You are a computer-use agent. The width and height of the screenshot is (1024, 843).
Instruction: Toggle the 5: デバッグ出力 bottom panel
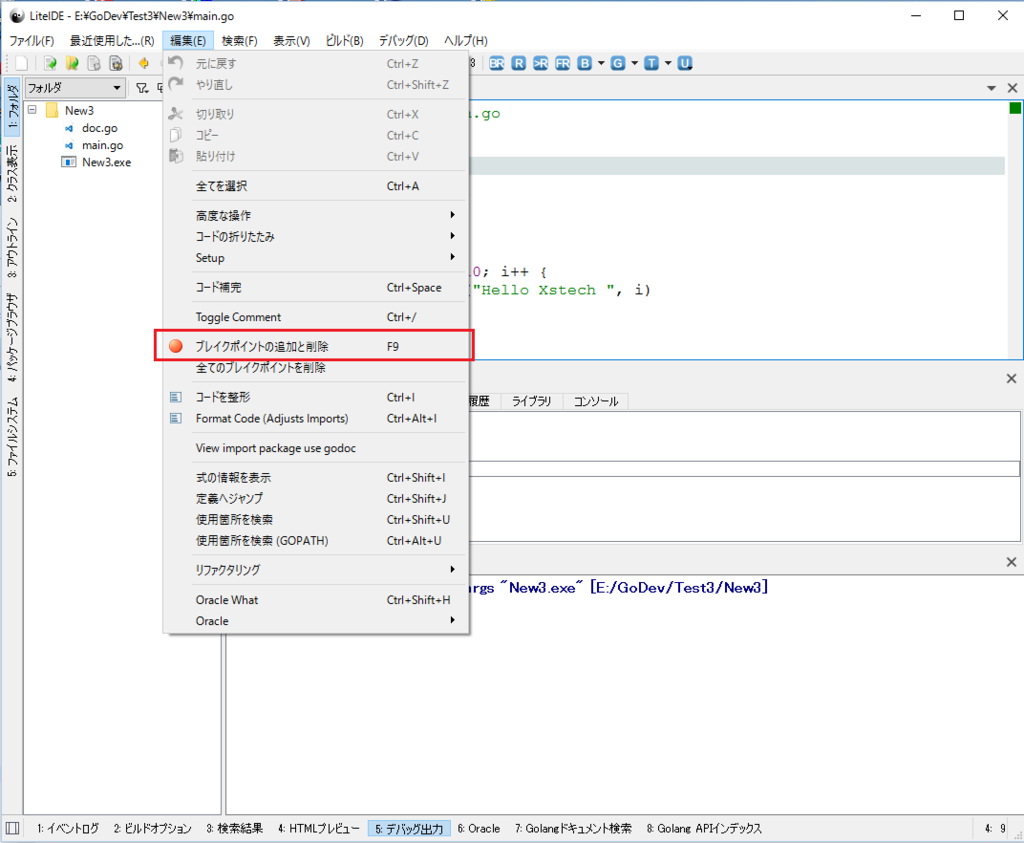coord(409,829)
